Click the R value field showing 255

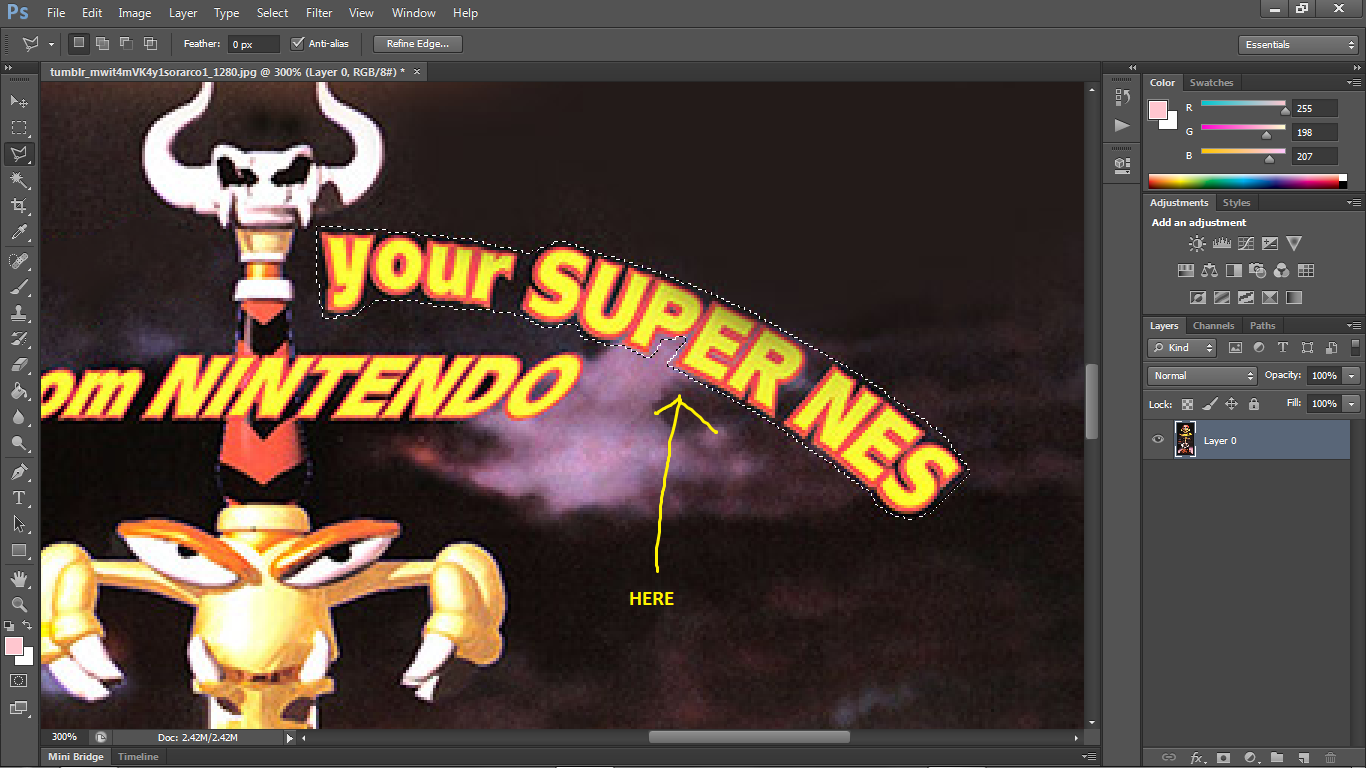pyautogui.click(x=1315, y=108)
